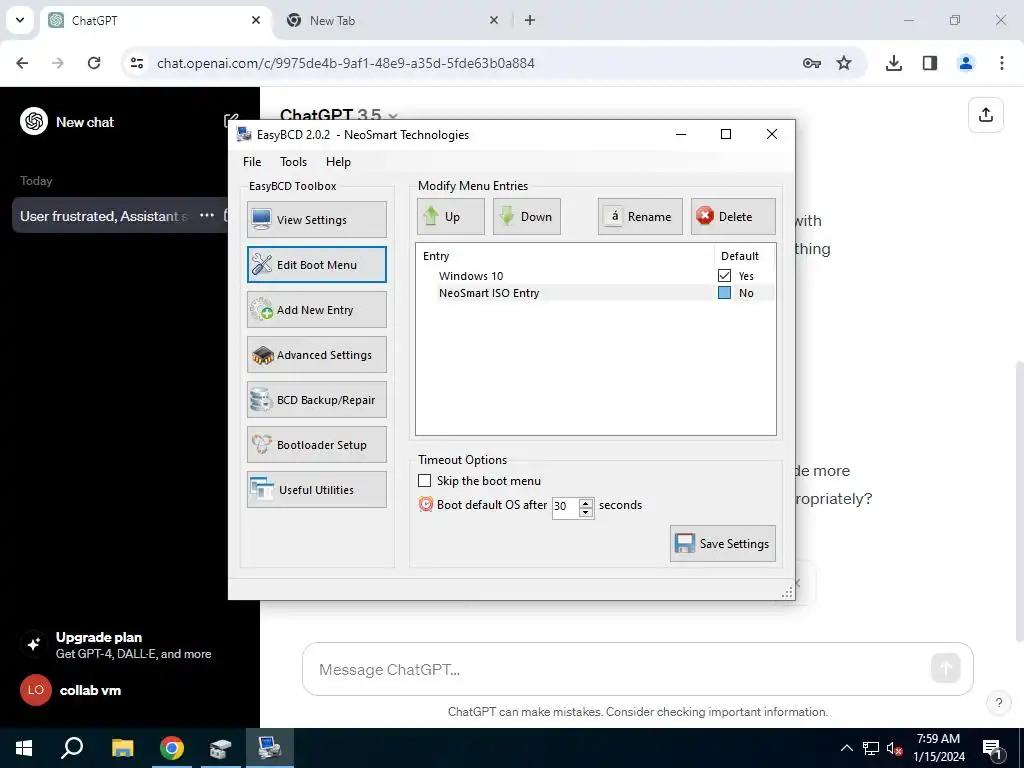
Task: Open Chrome three-dot menu
Action: point(1002,63)
